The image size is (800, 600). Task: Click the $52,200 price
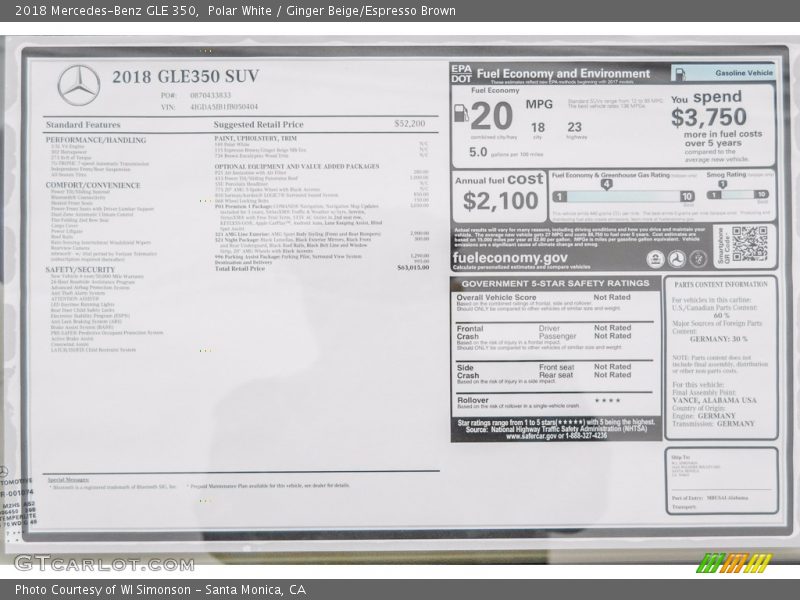[410, 123]
